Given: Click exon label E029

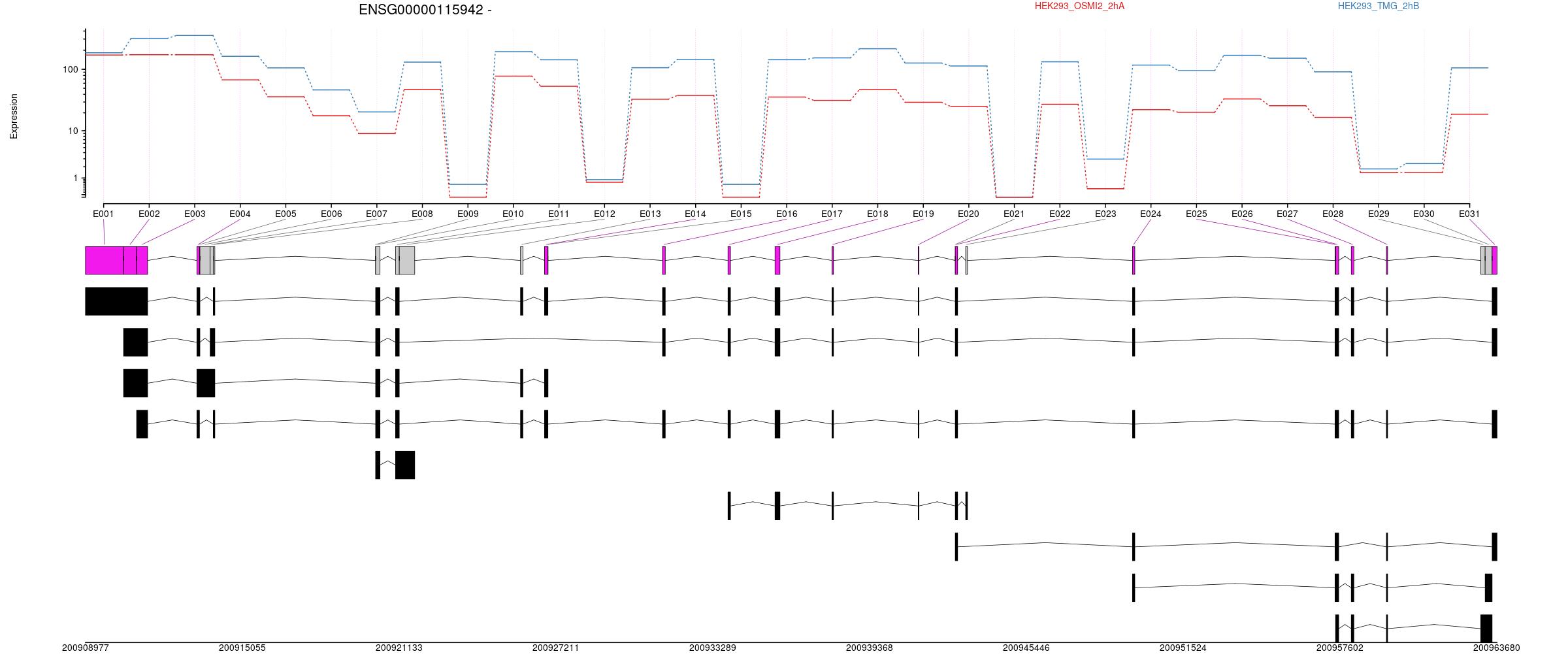Looking at the screenshot, I should [1379, 214].
